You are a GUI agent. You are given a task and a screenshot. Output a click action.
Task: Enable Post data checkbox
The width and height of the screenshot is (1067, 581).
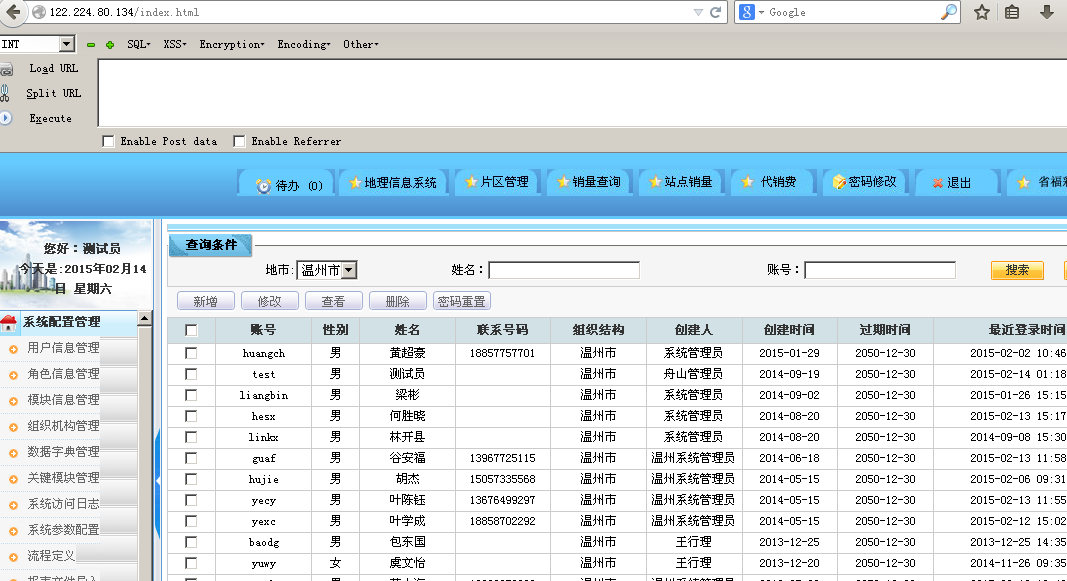(x=108, y=142)
